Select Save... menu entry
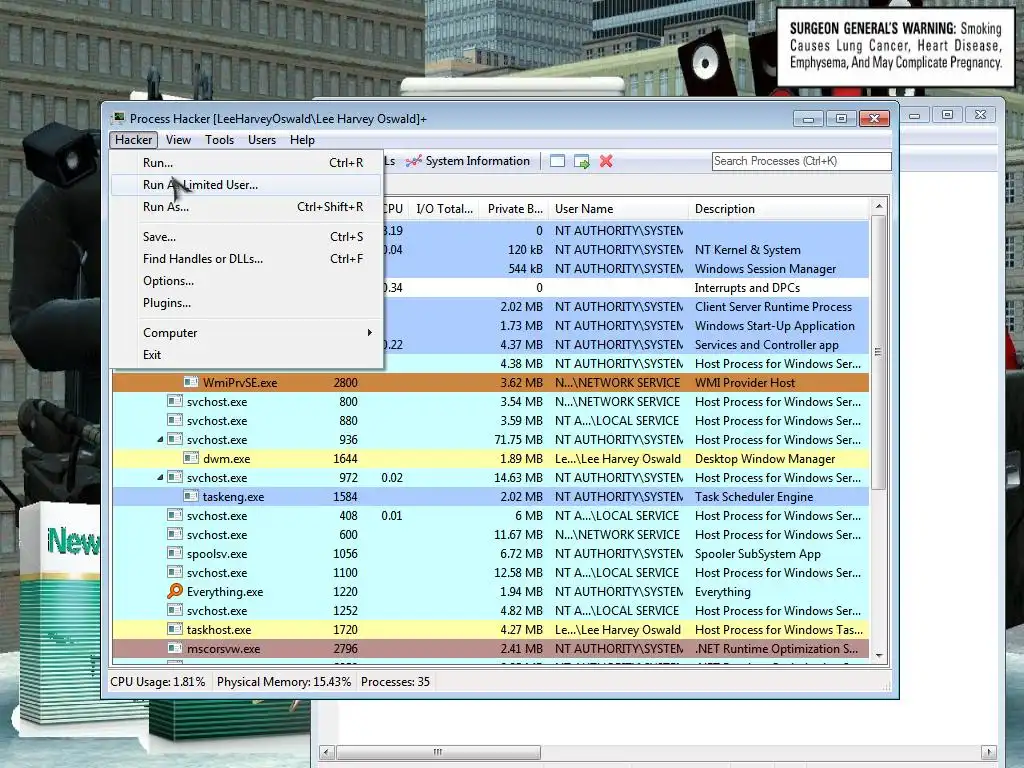 pos(247,237)
